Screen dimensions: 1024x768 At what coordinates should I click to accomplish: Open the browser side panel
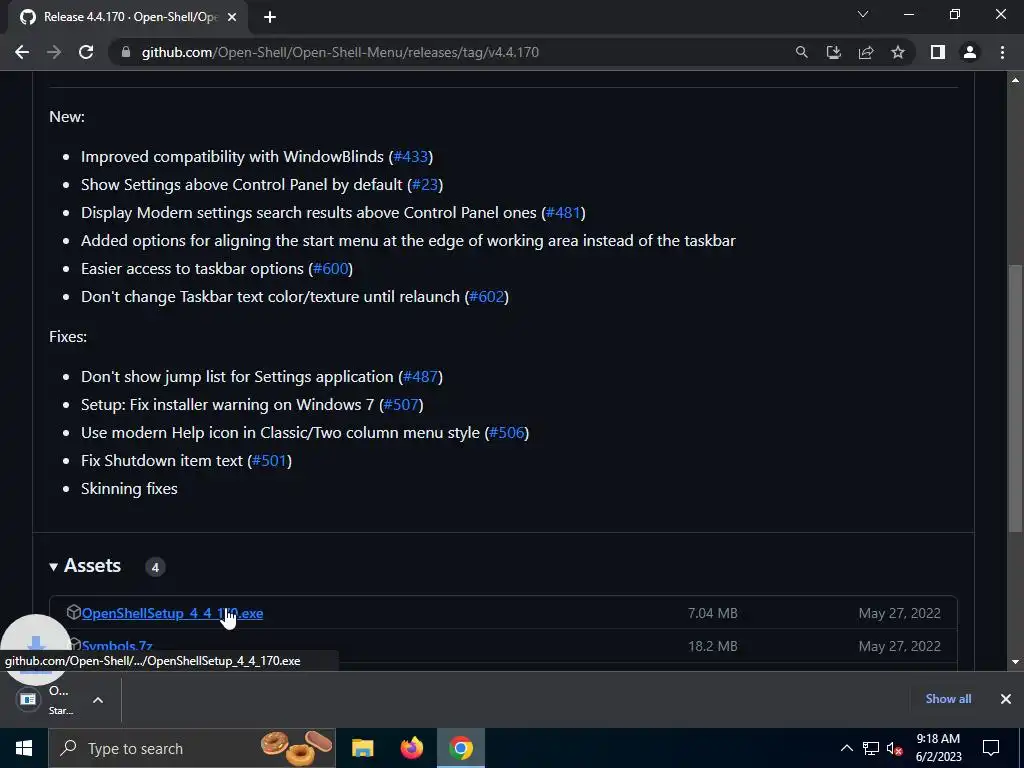click(x=938, y=52)
